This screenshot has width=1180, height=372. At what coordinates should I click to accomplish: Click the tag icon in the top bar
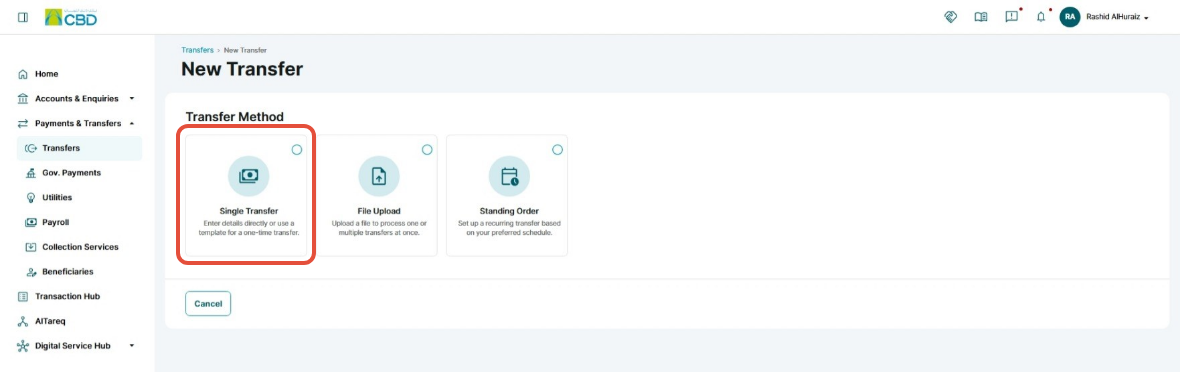coord(950,17)
